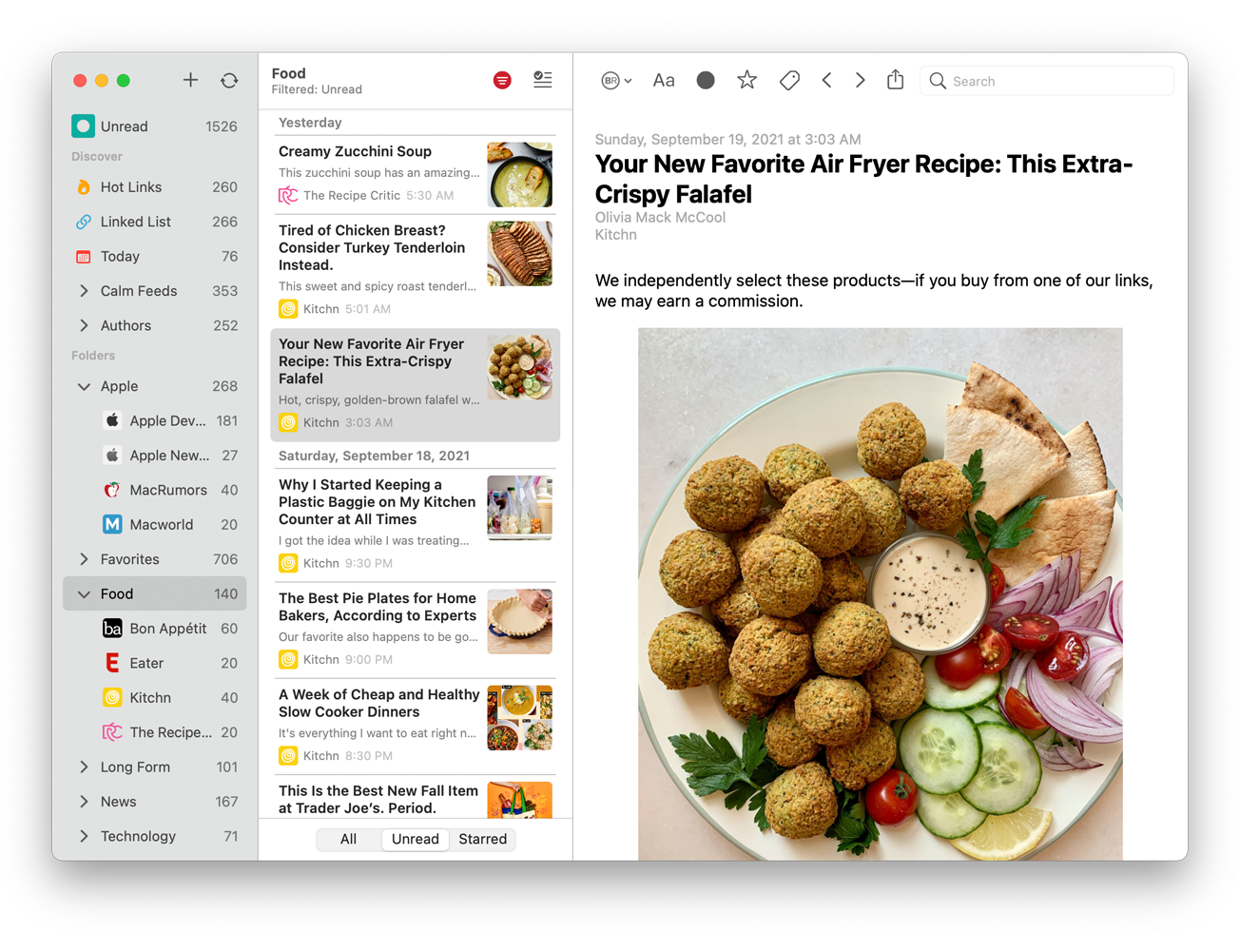1240x952 pixels.
Task: Switch to the Starred filter tab
Action: [483, 839]
